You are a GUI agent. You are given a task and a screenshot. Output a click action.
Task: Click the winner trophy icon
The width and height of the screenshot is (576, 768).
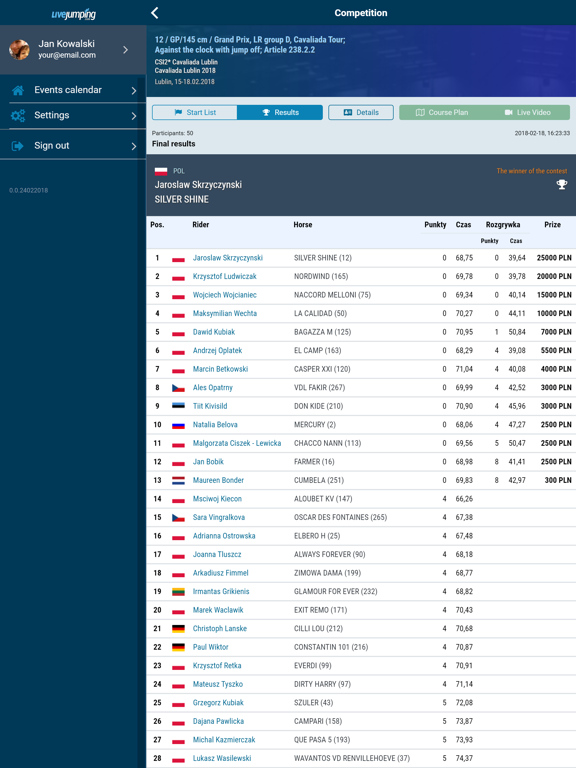coord(562,184)
